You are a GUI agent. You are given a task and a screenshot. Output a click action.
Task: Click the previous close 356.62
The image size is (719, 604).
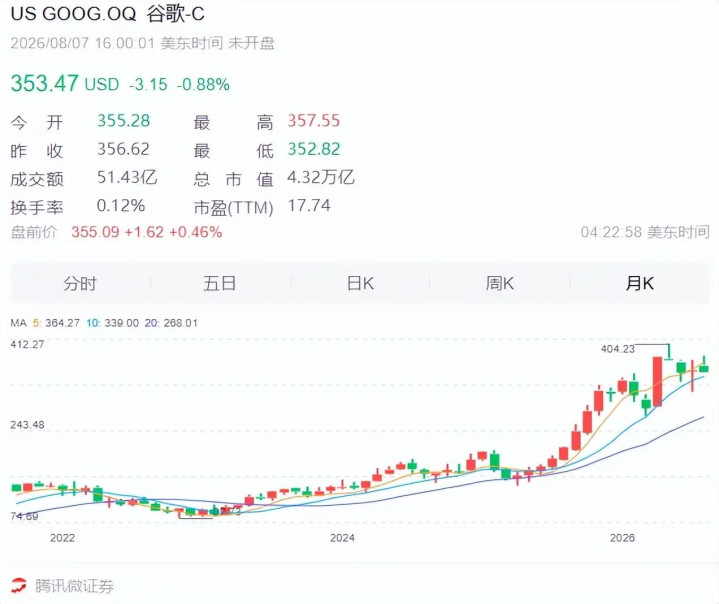tap(123, 149)
